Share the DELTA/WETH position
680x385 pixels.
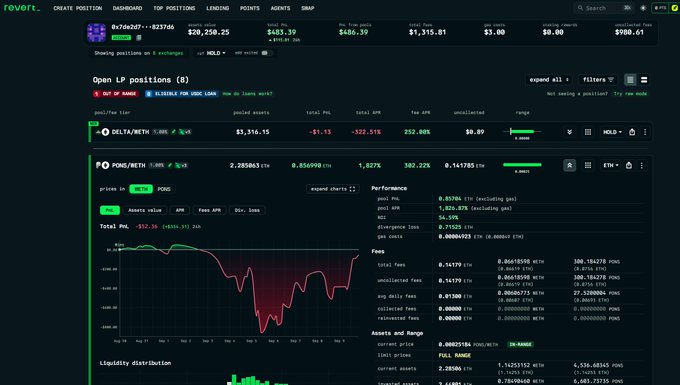(632, 132)
